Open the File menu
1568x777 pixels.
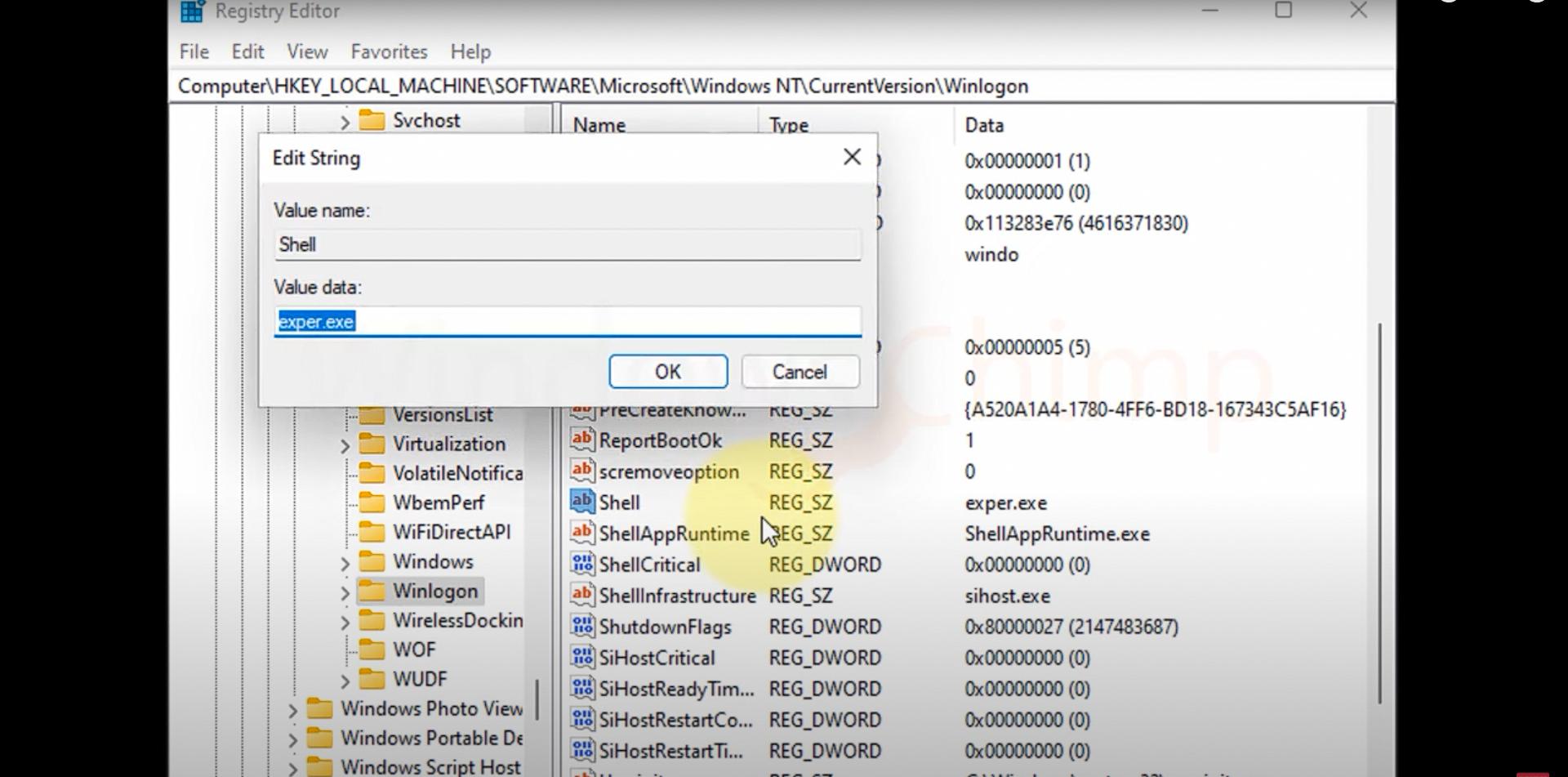click(x=194, y=51)
